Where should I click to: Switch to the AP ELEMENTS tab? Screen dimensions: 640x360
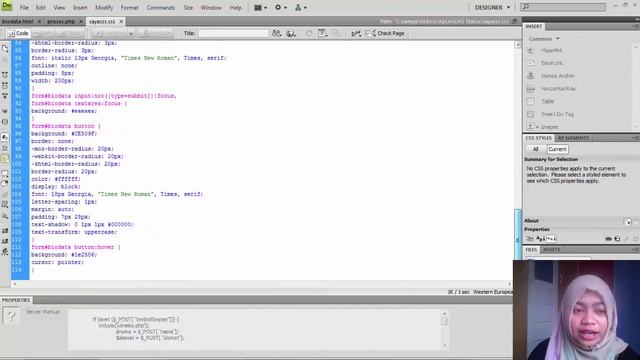(573, 138)
